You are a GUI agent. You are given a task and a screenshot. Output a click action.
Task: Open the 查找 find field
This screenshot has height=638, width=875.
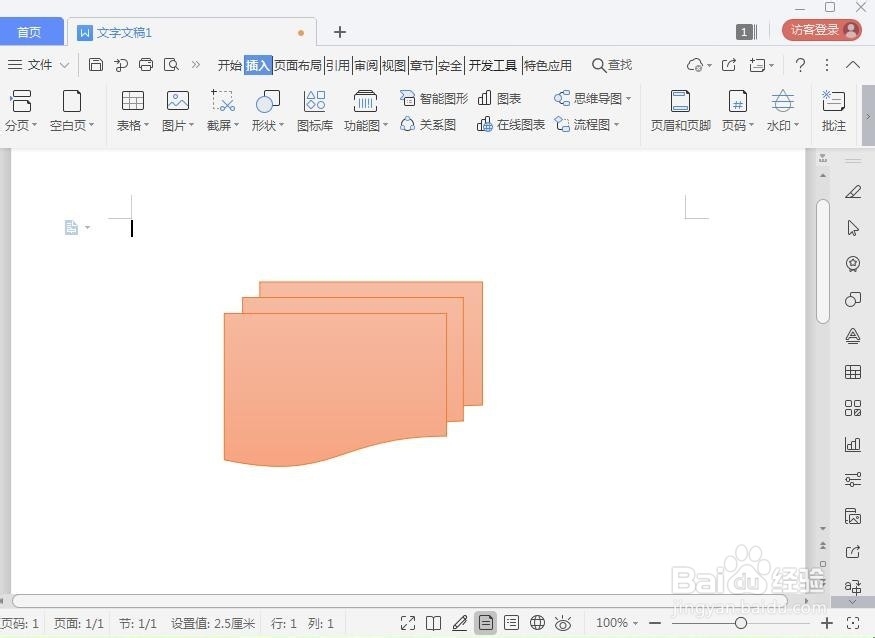click(x=612, y=65)
